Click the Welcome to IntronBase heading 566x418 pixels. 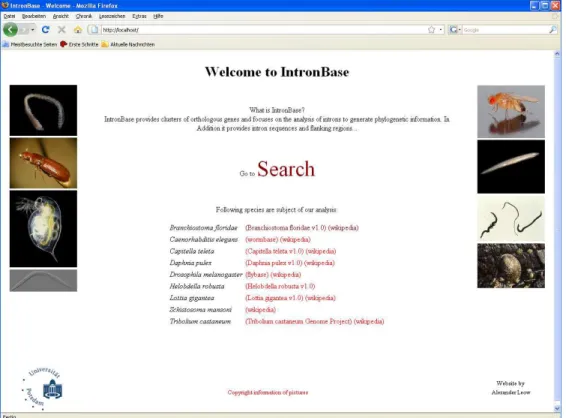277,72
